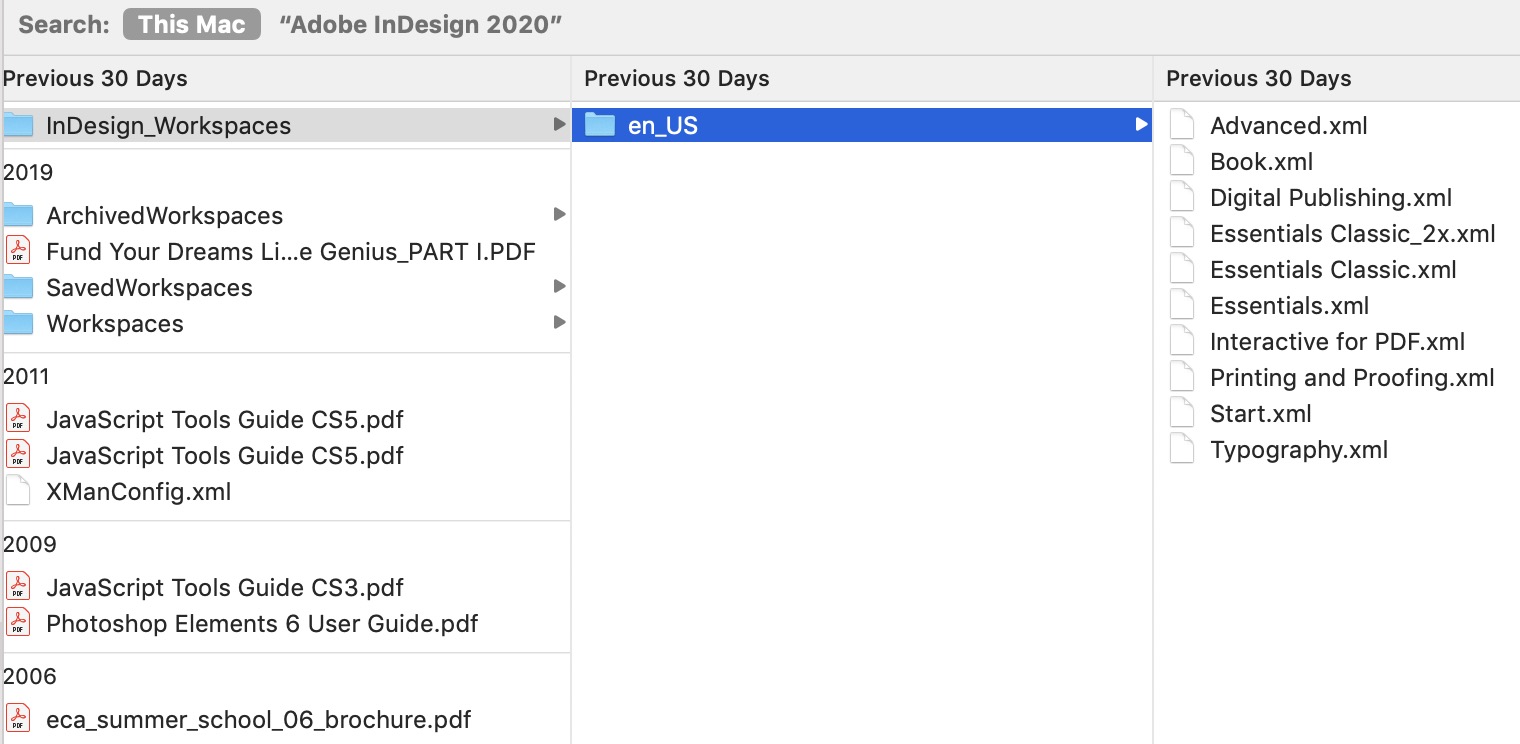Click the document icon beside XManConfig.xml
This screenshot has height=744, width=1520.
19,491
